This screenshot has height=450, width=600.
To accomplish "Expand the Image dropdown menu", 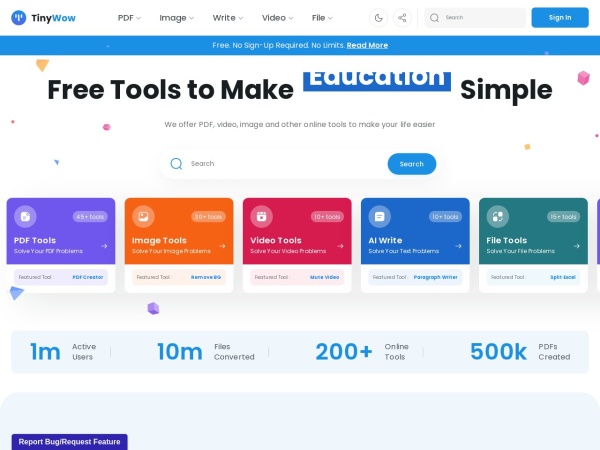I will point(178,17).
